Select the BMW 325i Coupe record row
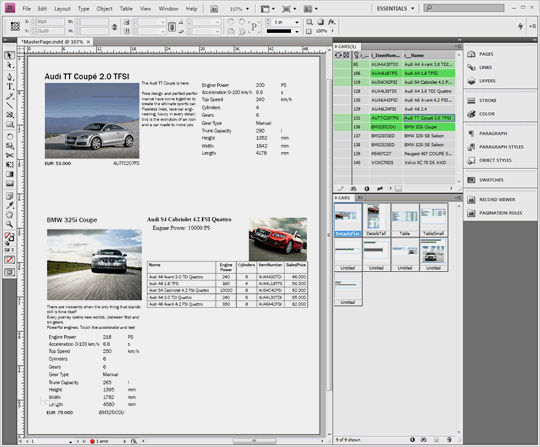Screen dimensions: 540x447 tap(395, 127)
